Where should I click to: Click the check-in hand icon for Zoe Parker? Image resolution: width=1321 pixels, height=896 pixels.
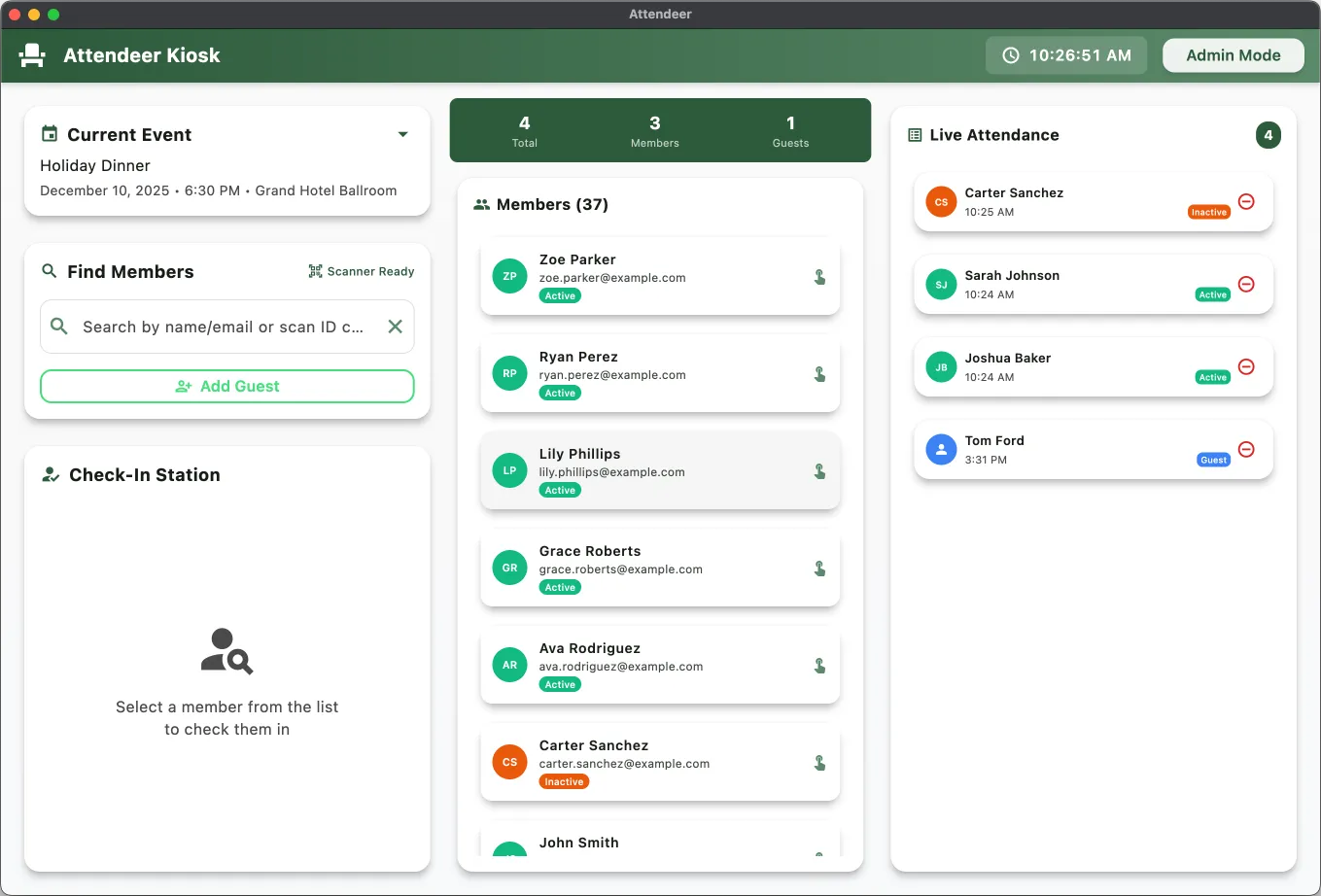coord(819,277)
